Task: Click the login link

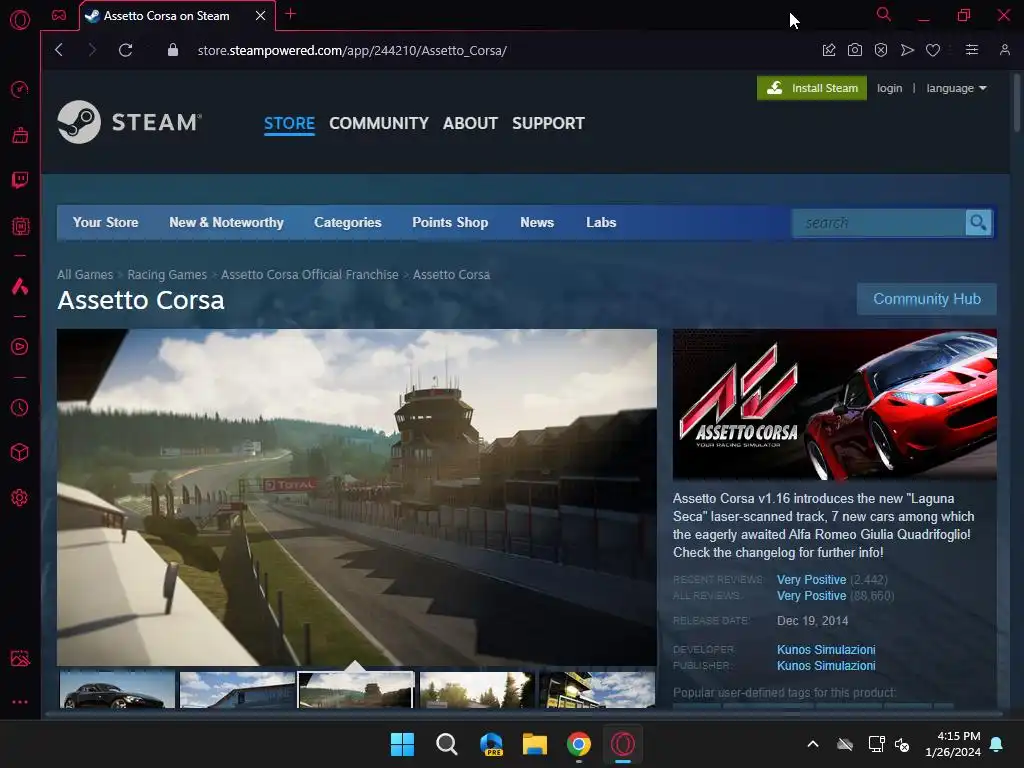Action: coord(889,88)
